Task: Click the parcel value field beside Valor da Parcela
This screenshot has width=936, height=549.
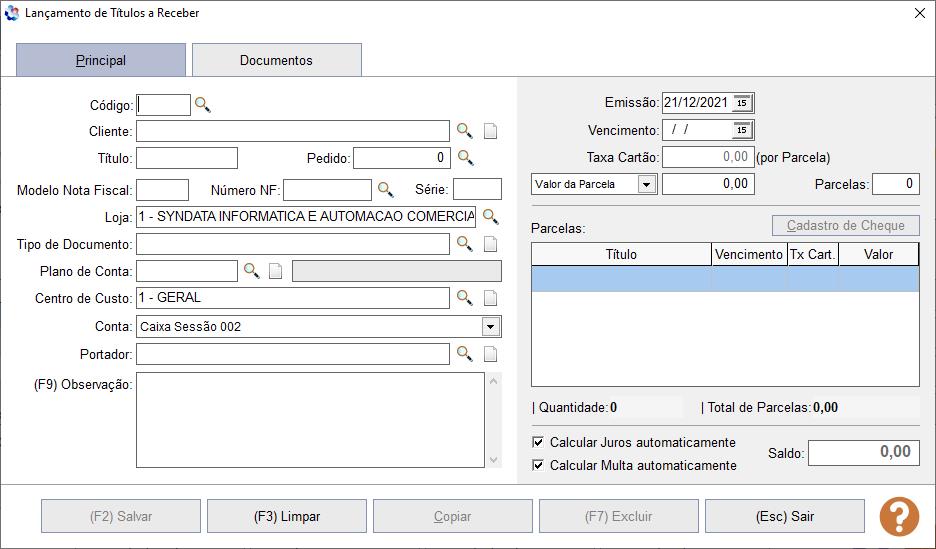Action: click(708, 184)
